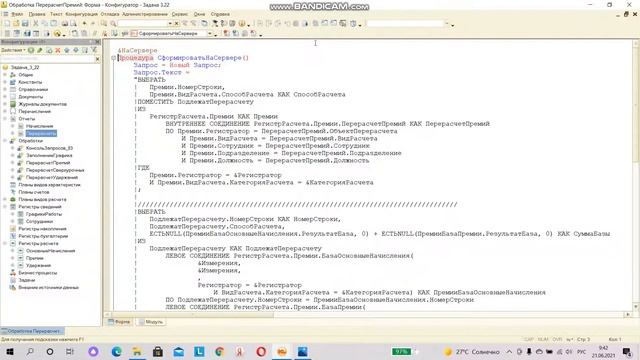Viewport: 640px width, 360px height.
Task: Select the ОсновныеНачисления register item
Action: [x=50, y=251]
